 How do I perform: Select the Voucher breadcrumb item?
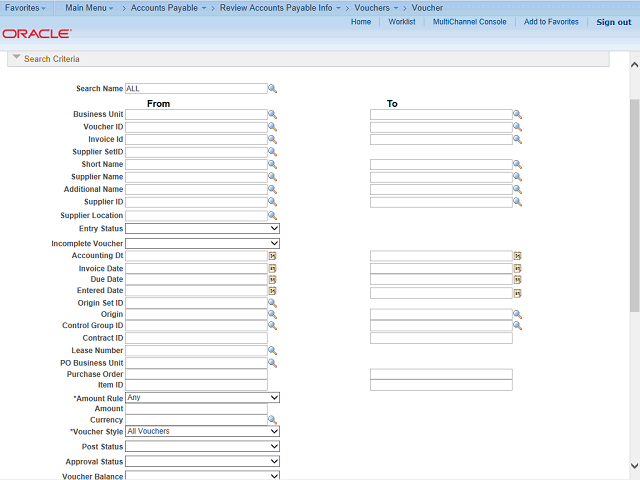427,8
